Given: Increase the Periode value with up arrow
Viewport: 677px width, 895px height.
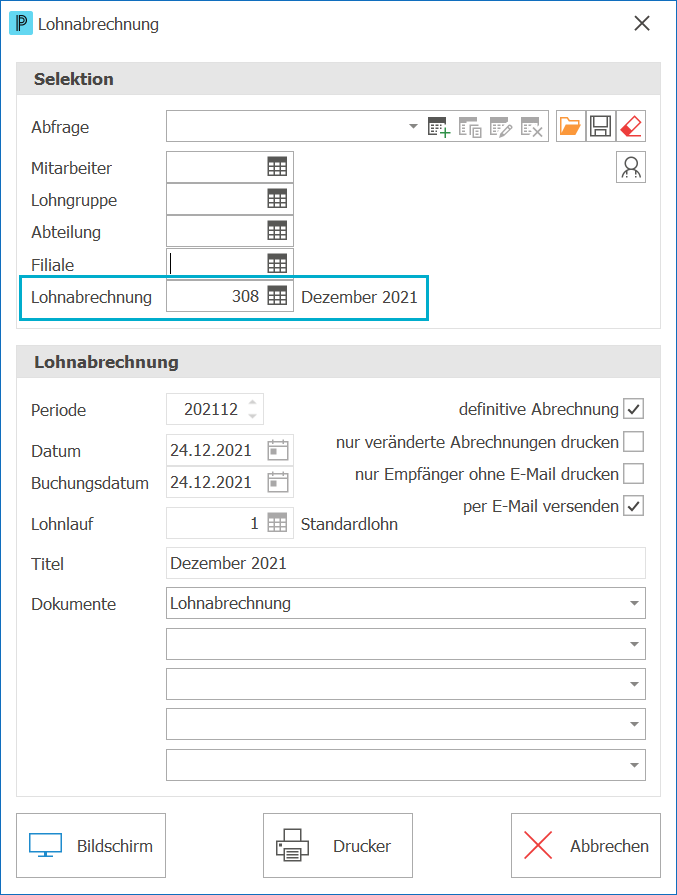Looking at the screenshot, I should 253,402.
